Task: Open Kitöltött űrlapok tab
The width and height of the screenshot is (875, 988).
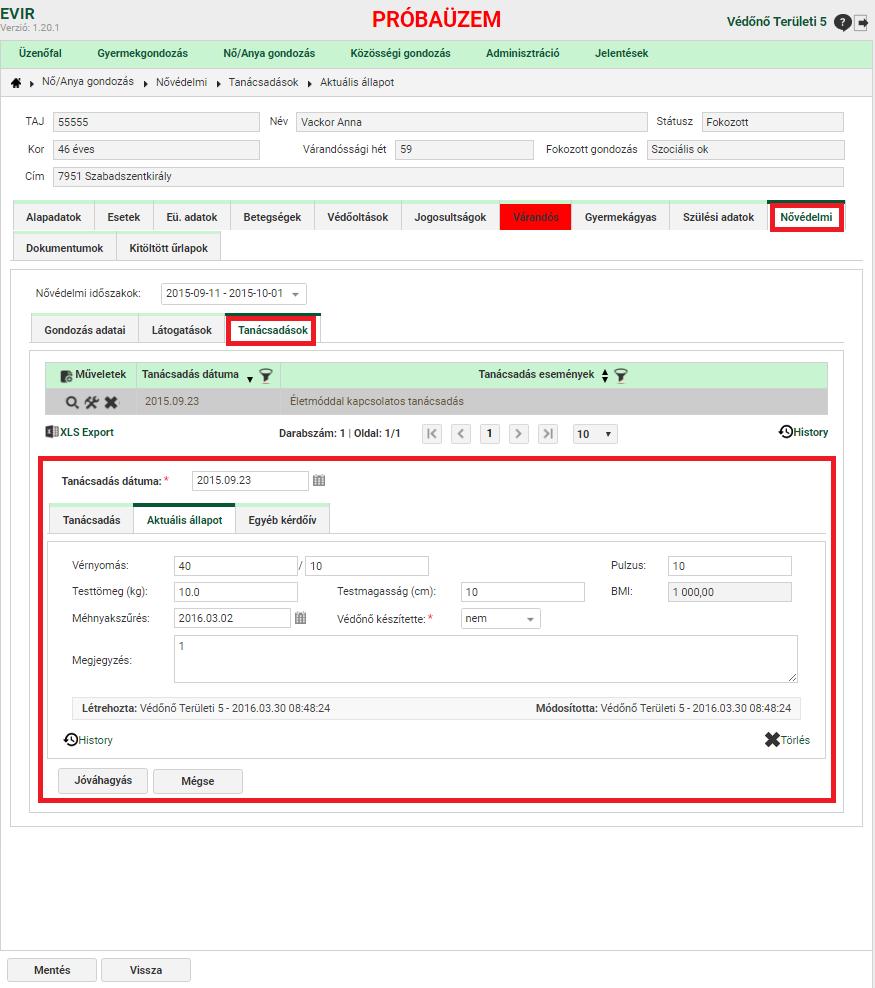Action: 168,248
